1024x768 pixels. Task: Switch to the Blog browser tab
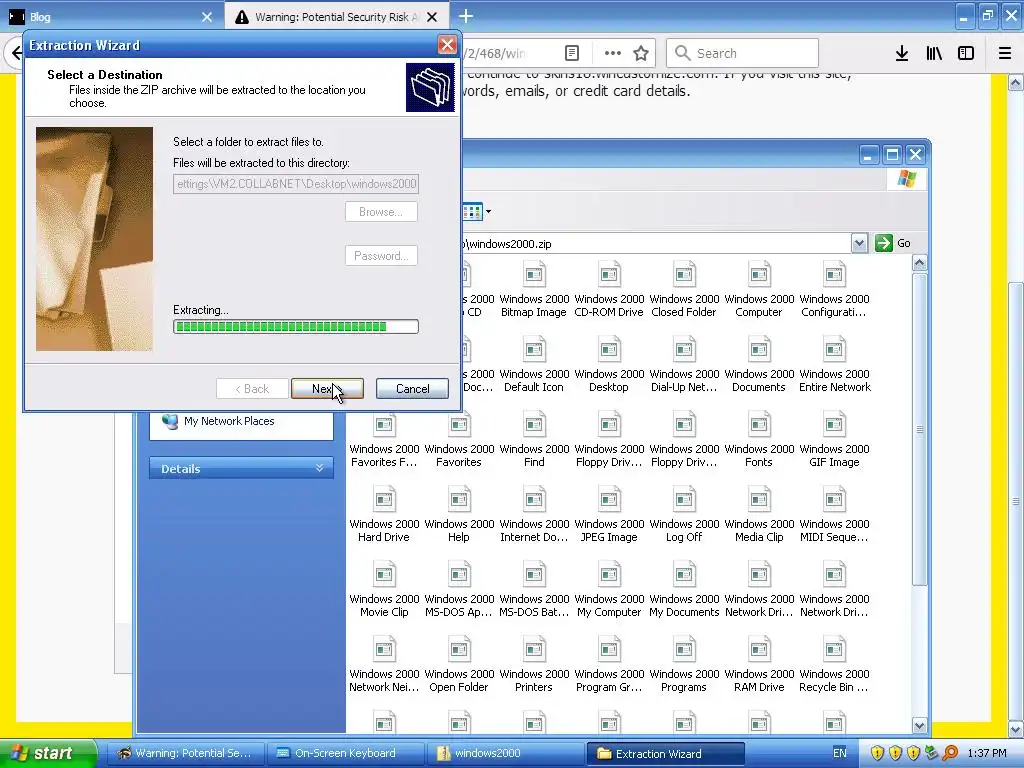coord(111,17)
